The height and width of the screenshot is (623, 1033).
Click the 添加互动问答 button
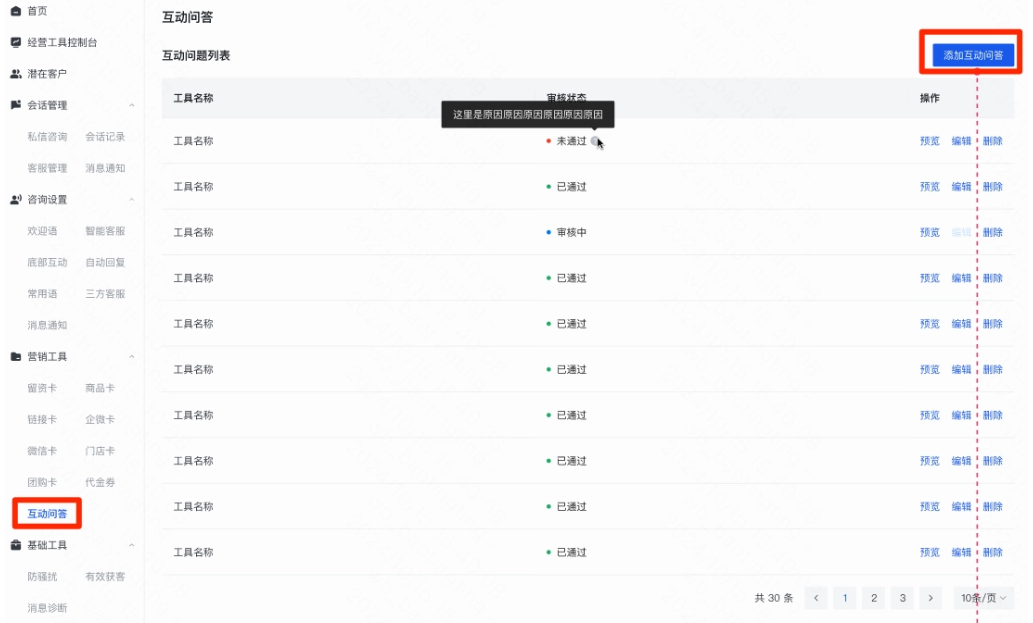pyautogui.click(x=972, y=55)
